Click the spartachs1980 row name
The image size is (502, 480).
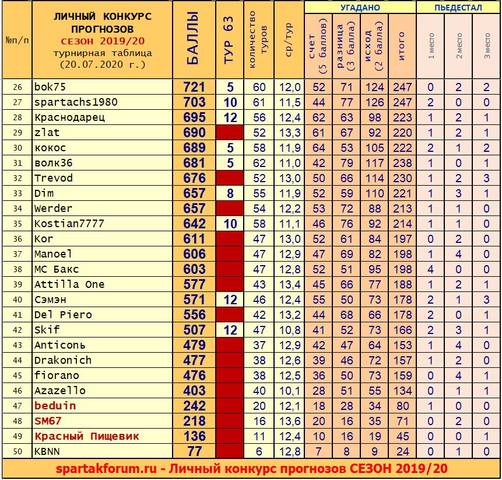(x=76, y=102)
